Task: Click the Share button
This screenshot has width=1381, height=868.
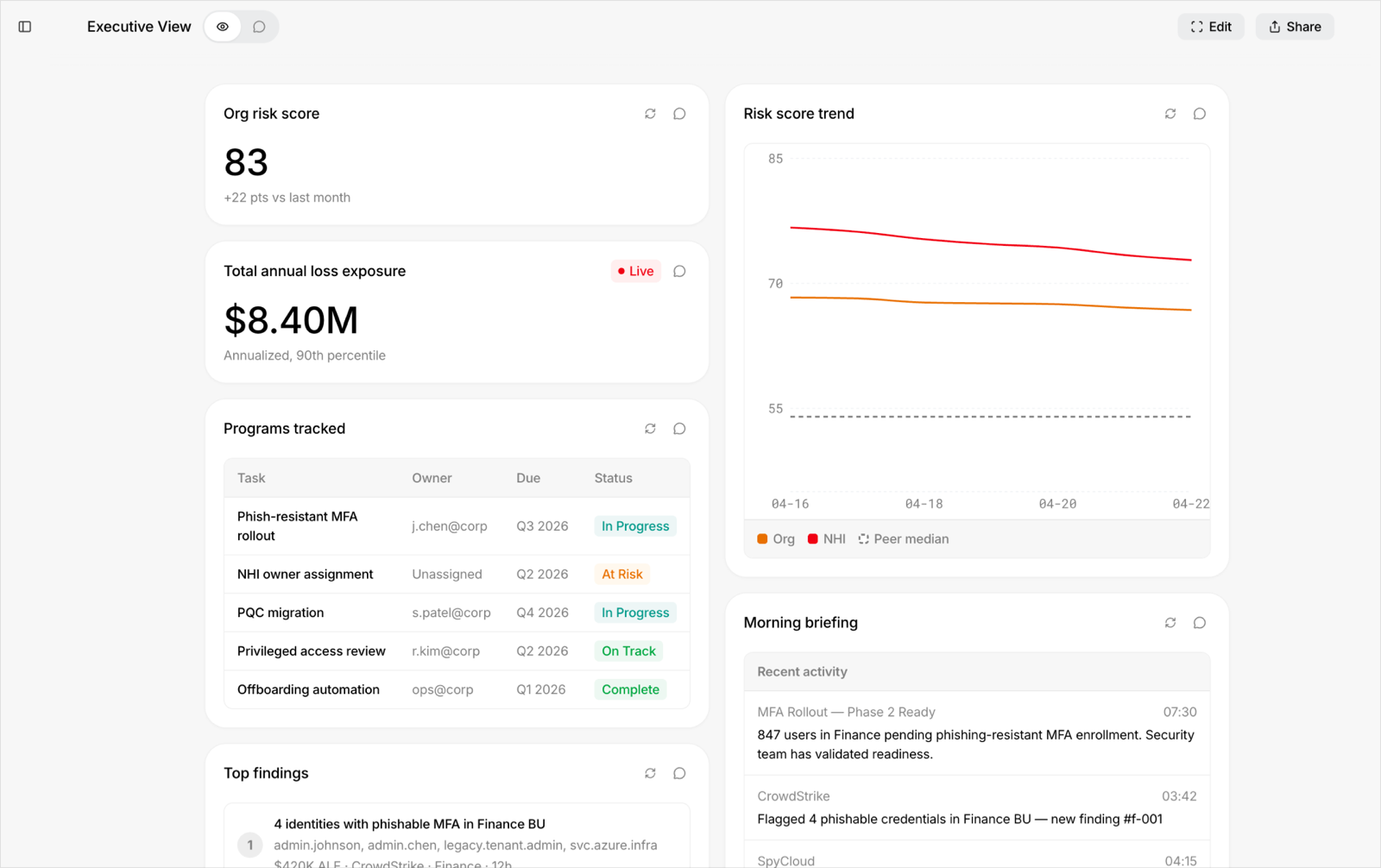Action: click(1295, 27)
